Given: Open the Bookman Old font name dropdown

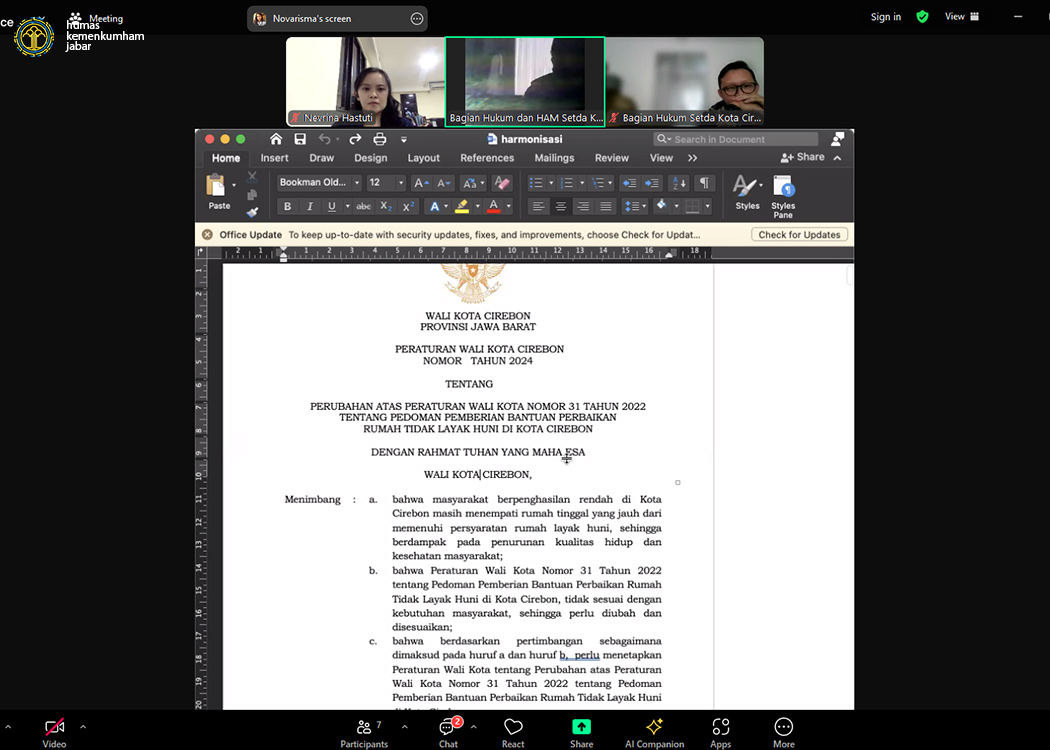Looking at the screenshot, I should pos(319,183).
